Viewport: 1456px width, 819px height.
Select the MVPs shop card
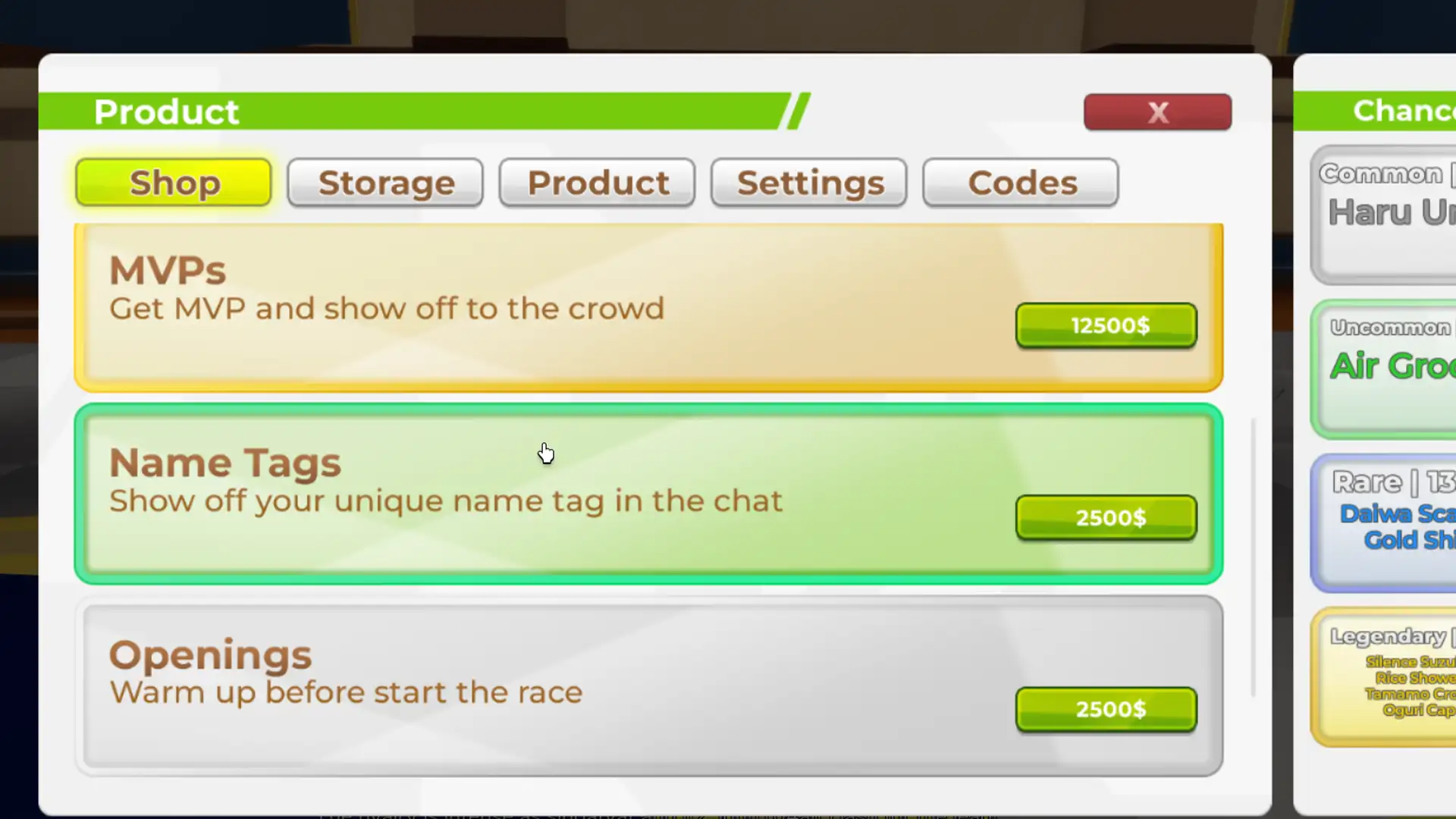(648, 307)
